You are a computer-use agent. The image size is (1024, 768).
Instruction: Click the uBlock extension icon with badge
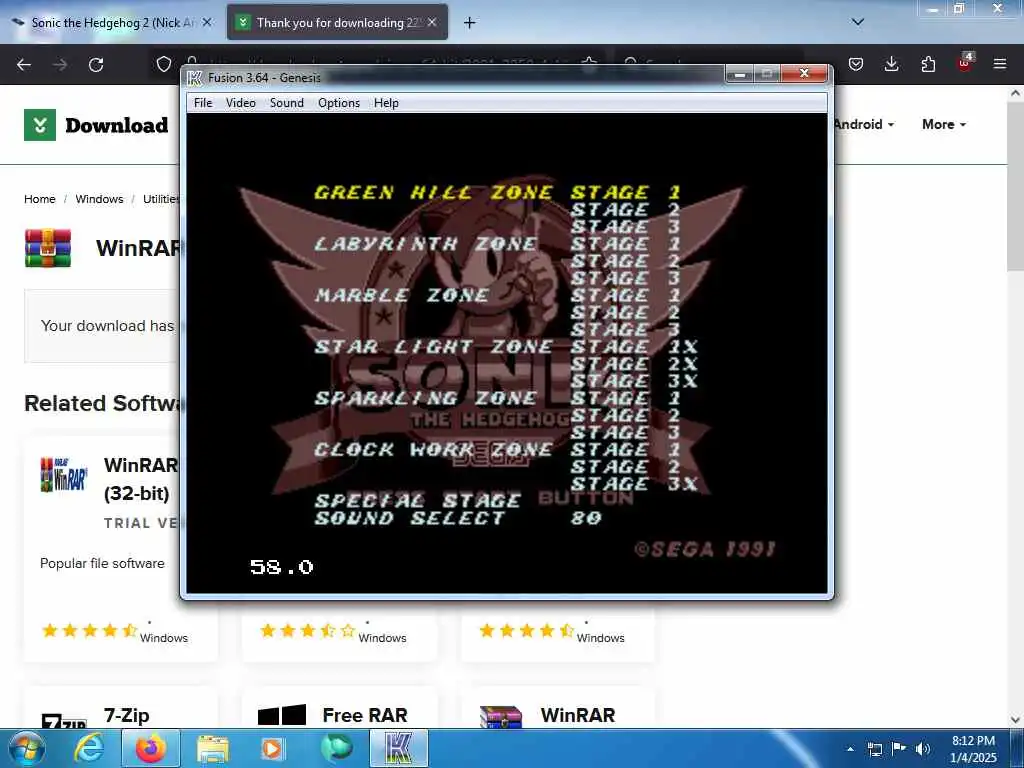pyautogui.click(x=965, y=63)
